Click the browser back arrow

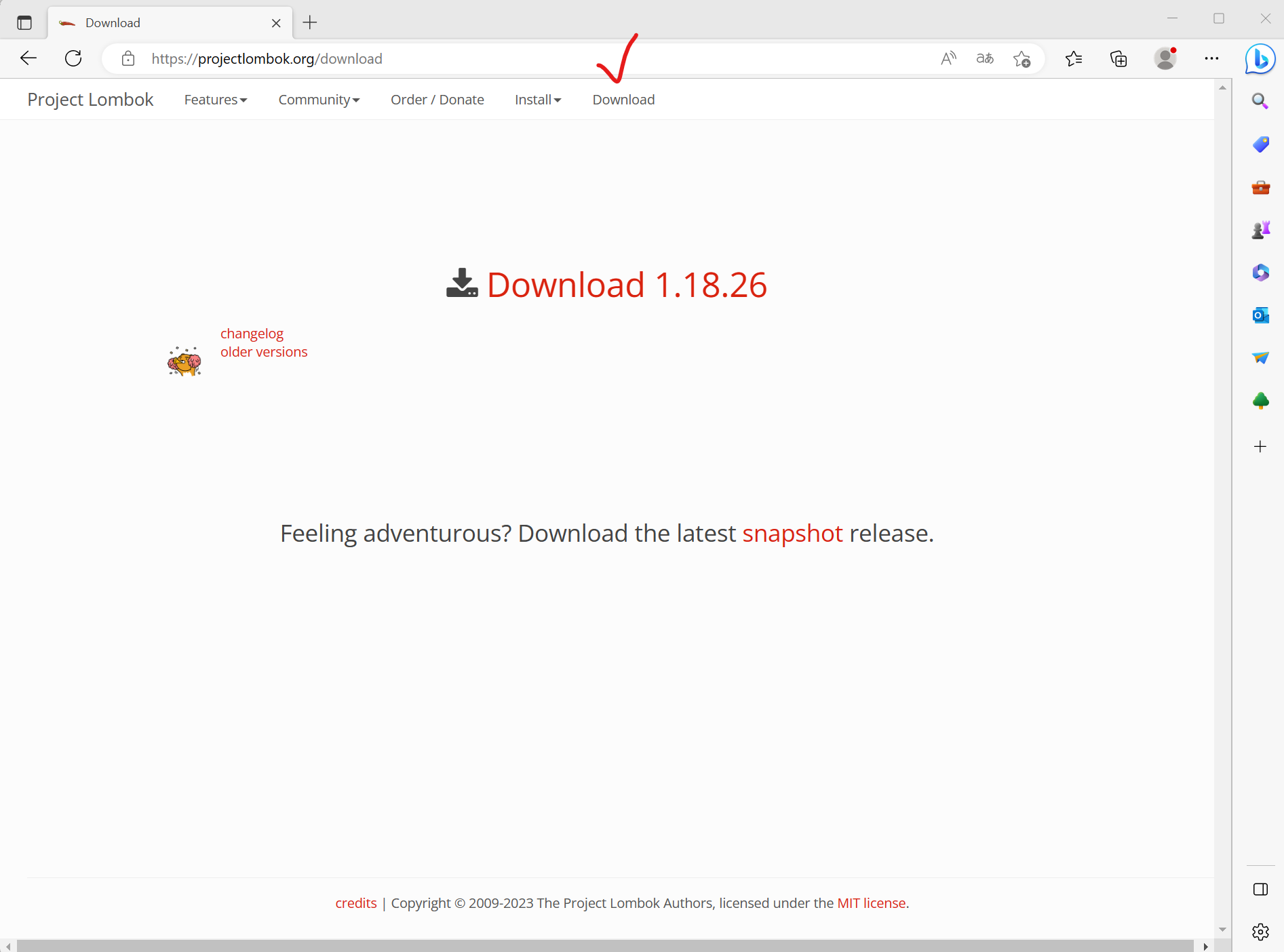[28, 58]
